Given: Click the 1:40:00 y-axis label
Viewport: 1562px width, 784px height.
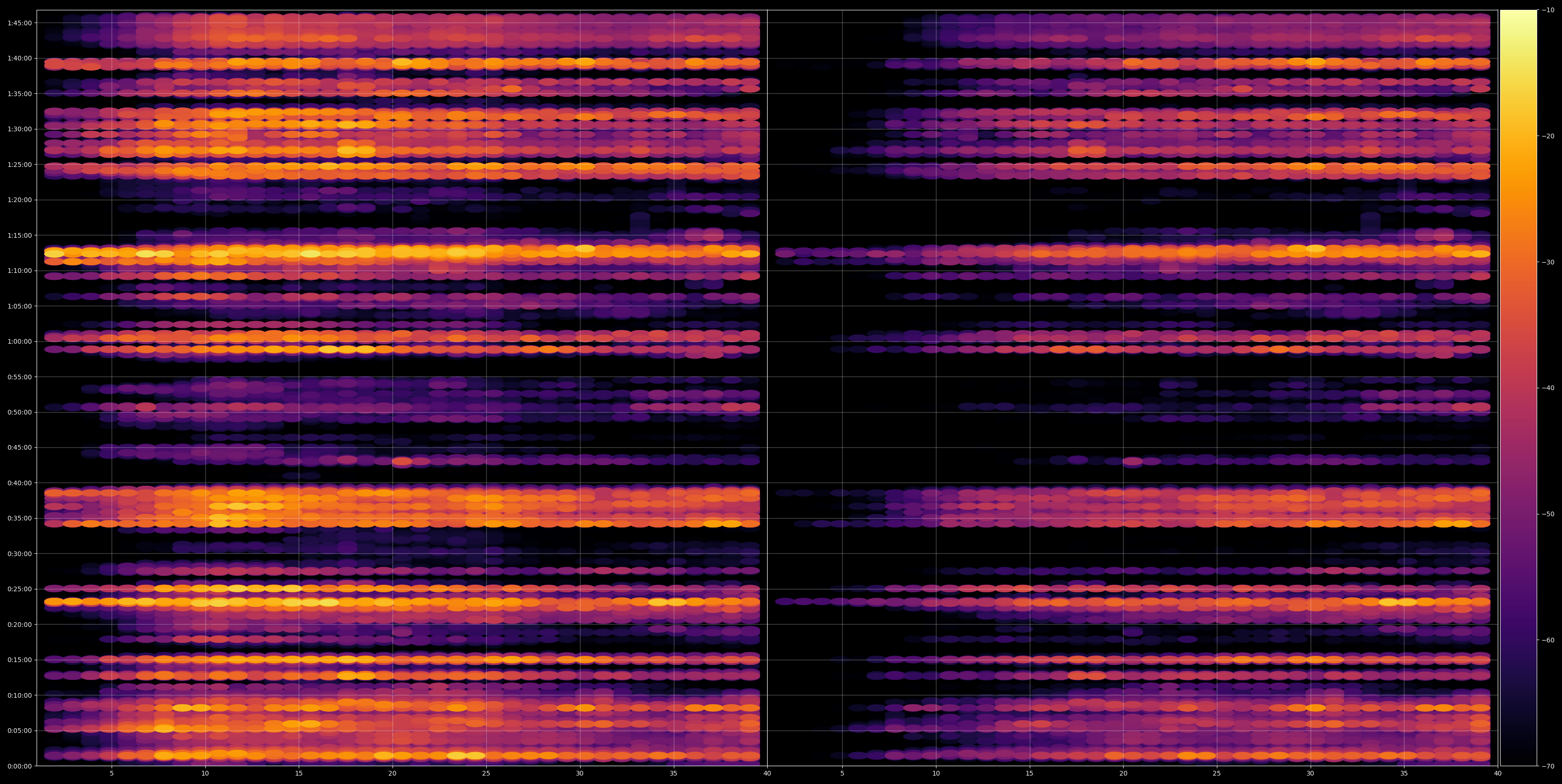Looking at the screenshot, I should [19, 58].
